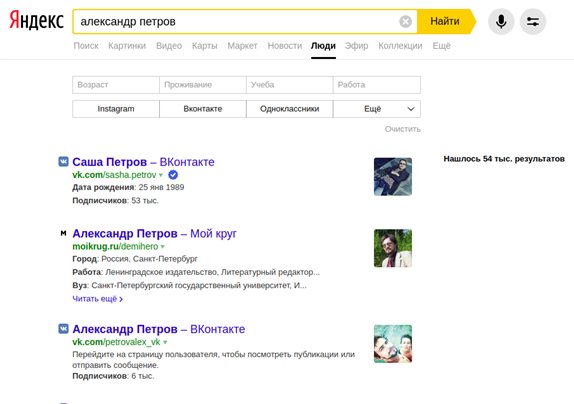
Task: Switch to the Картинки tab
Action: [x=127, y=46]
